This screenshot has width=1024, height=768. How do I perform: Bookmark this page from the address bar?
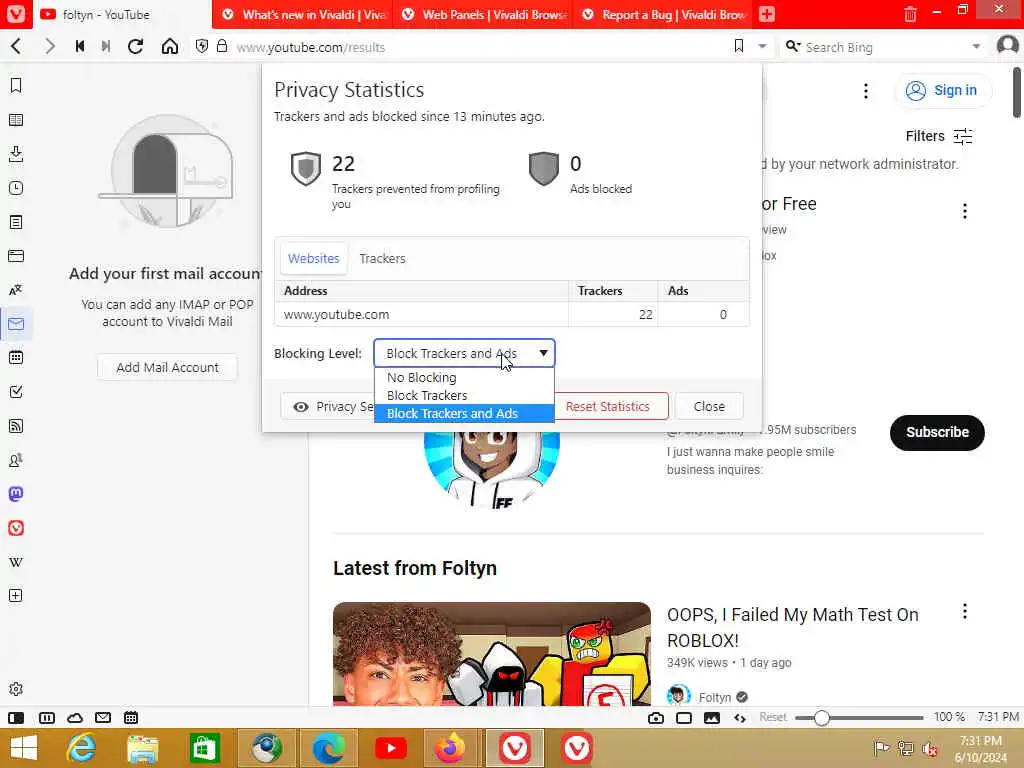tap(739, 46)
